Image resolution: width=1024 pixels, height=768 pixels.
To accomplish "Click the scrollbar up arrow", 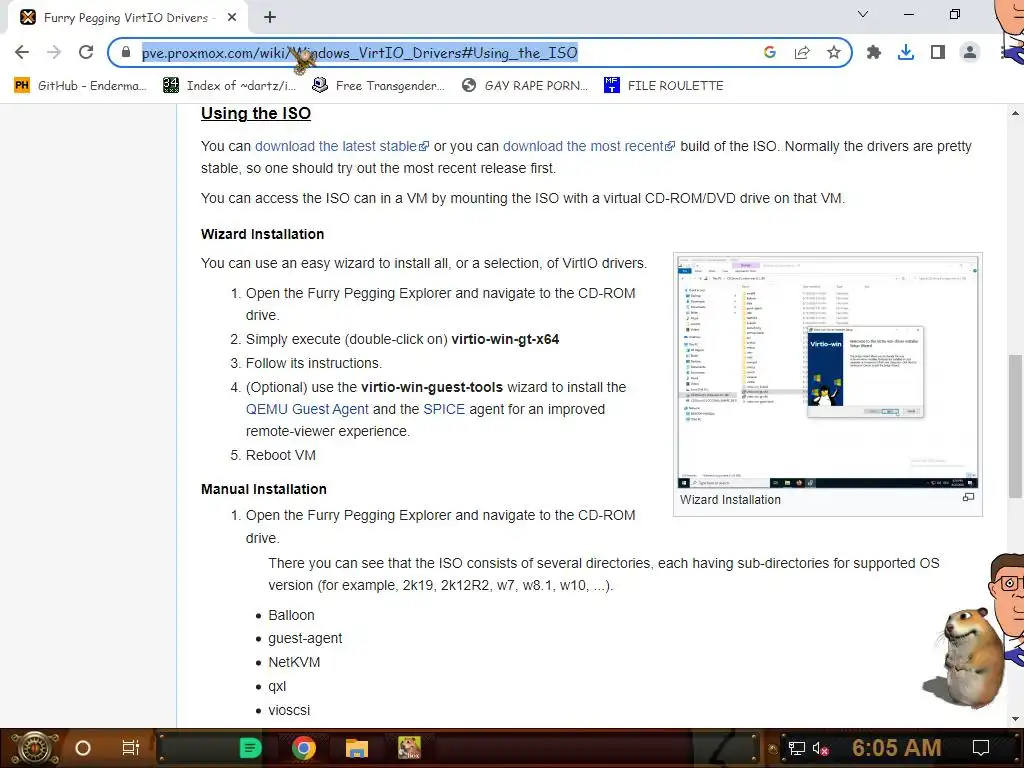I will pos(1015,113).
